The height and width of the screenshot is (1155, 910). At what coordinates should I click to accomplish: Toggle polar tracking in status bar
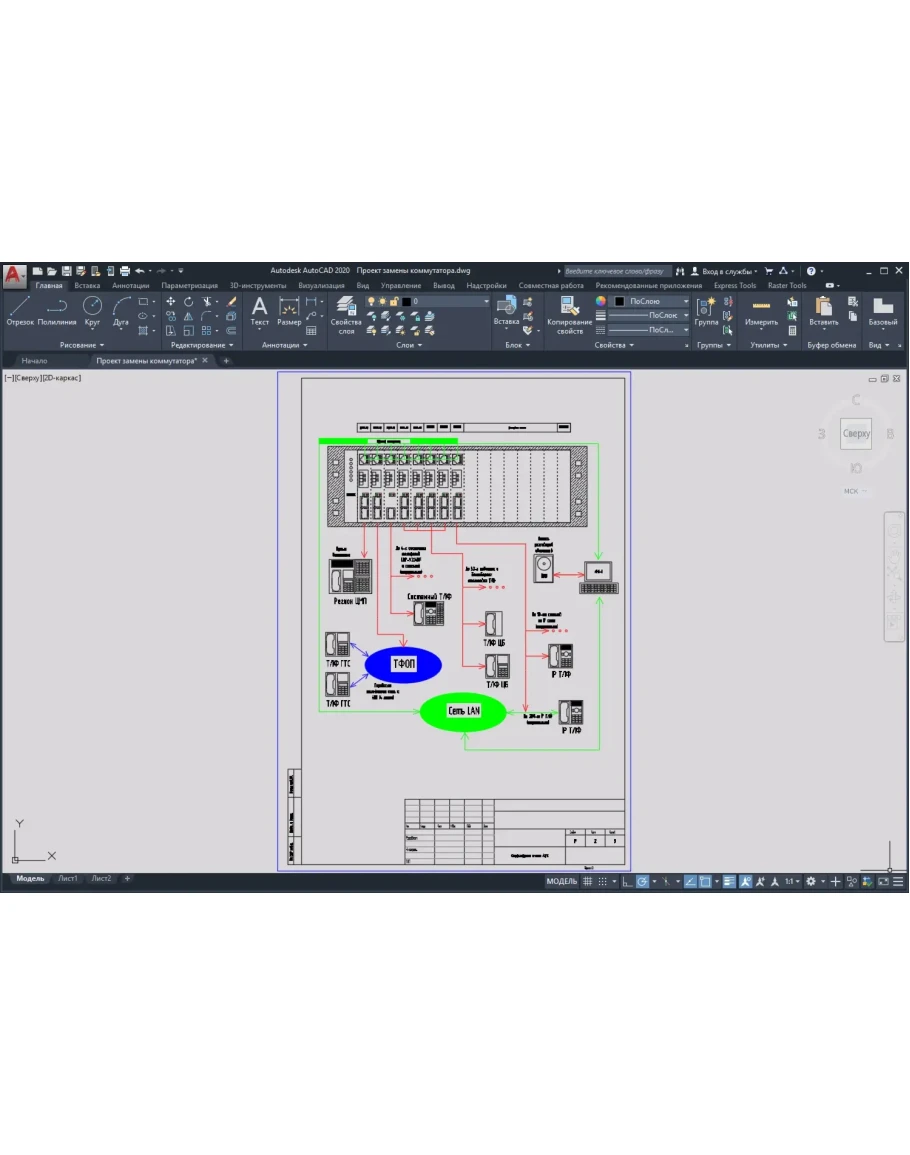click(643, 881)
